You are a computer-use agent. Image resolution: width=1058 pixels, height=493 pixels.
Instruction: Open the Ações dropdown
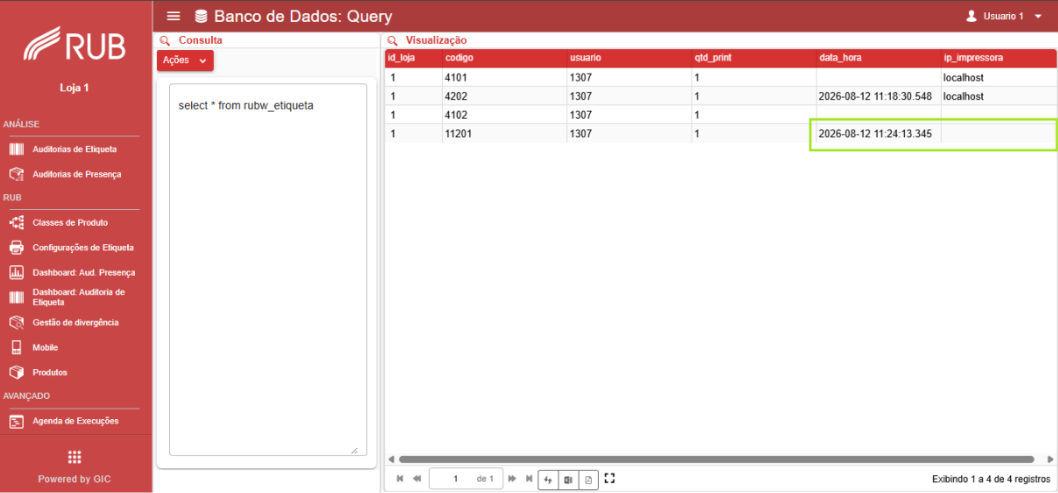(x=185, y=60)
